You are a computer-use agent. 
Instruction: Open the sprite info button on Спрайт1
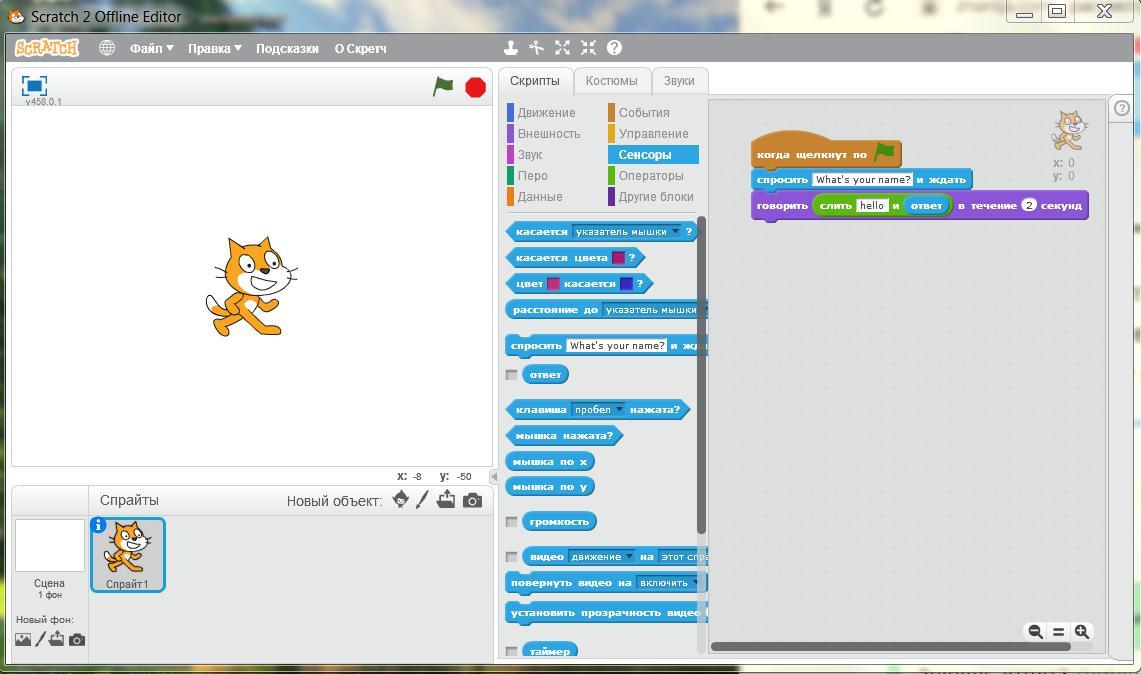pos(98,525)
